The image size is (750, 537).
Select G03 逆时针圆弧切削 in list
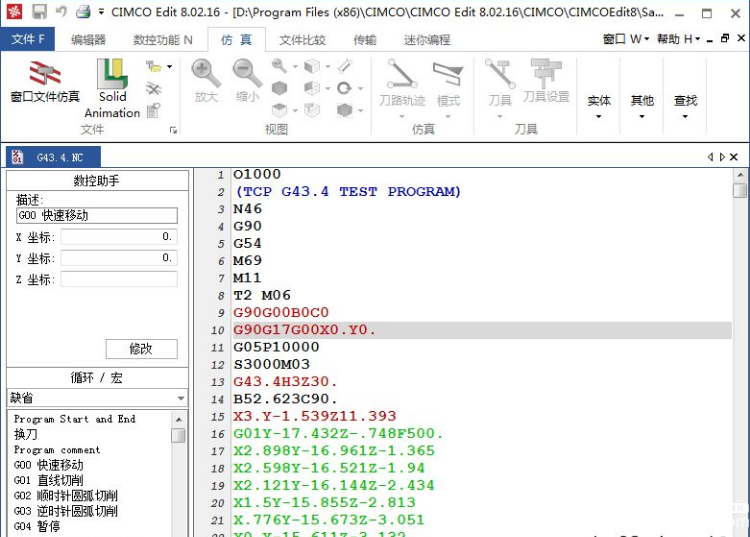(x=66, y=511)
